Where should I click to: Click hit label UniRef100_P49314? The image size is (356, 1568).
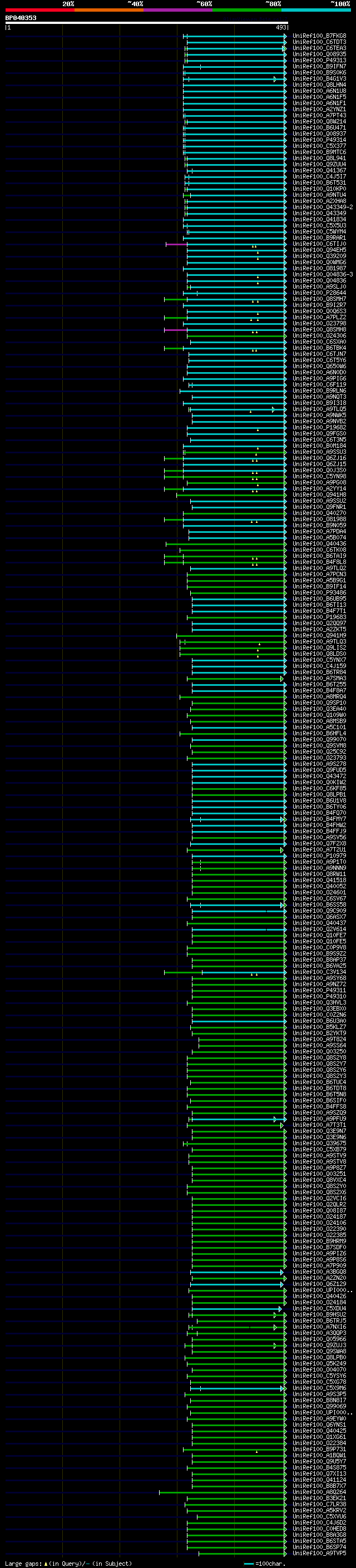tap(319, 140)
